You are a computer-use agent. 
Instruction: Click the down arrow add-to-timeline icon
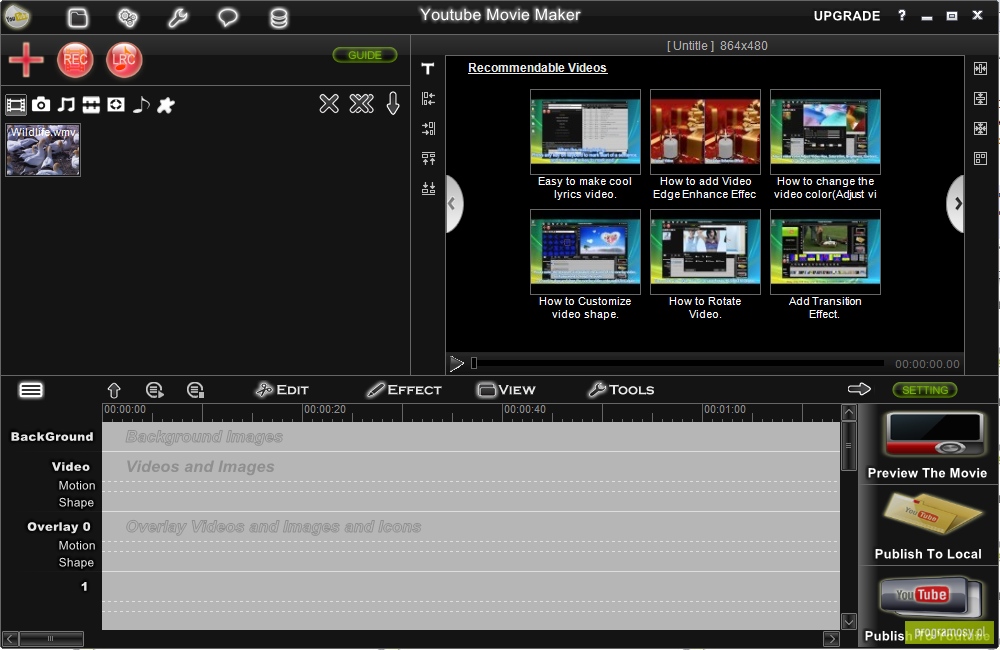click(393, 103)
